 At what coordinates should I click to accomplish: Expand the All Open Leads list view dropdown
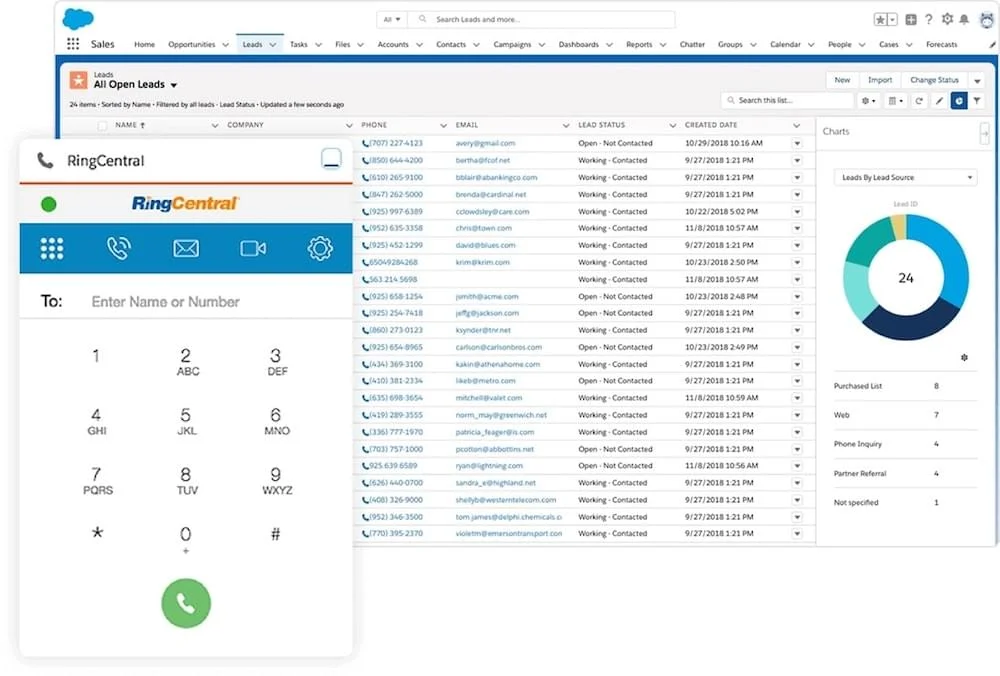(x=174, y=86)
